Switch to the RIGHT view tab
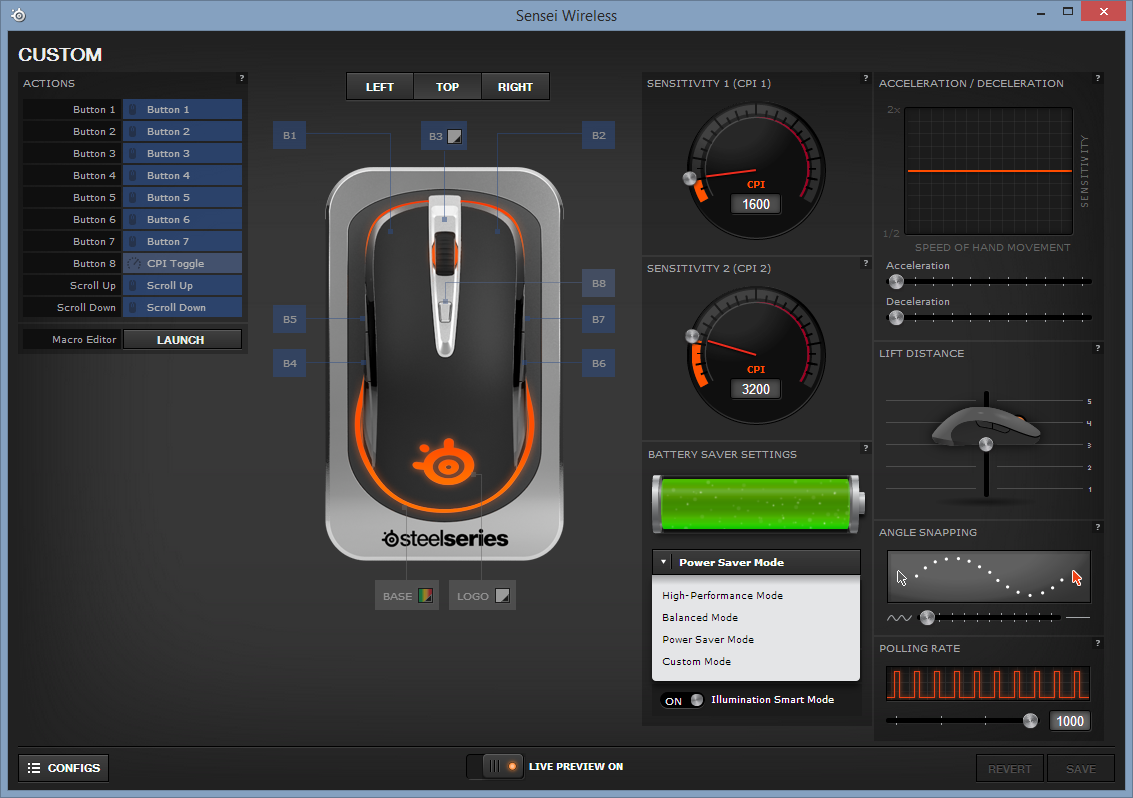 (x=515, y=87)
